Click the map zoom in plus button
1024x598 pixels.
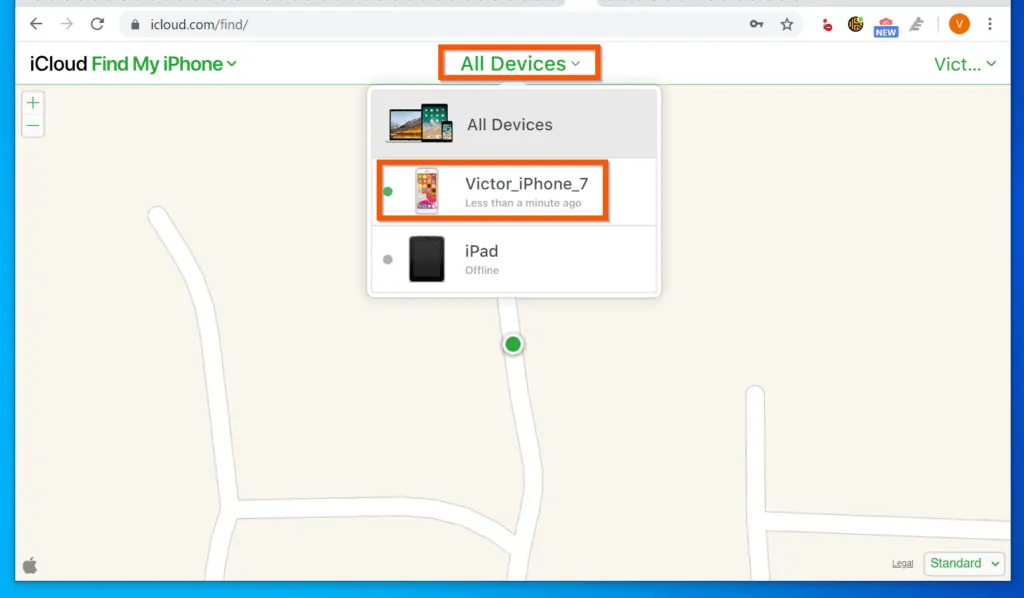(x=33, y=103)
